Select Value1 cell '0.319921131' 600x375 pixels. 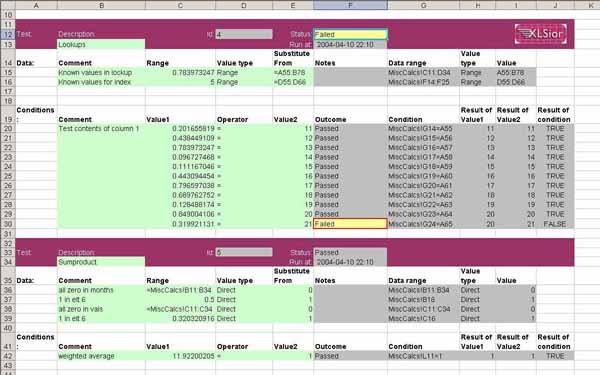180,224
